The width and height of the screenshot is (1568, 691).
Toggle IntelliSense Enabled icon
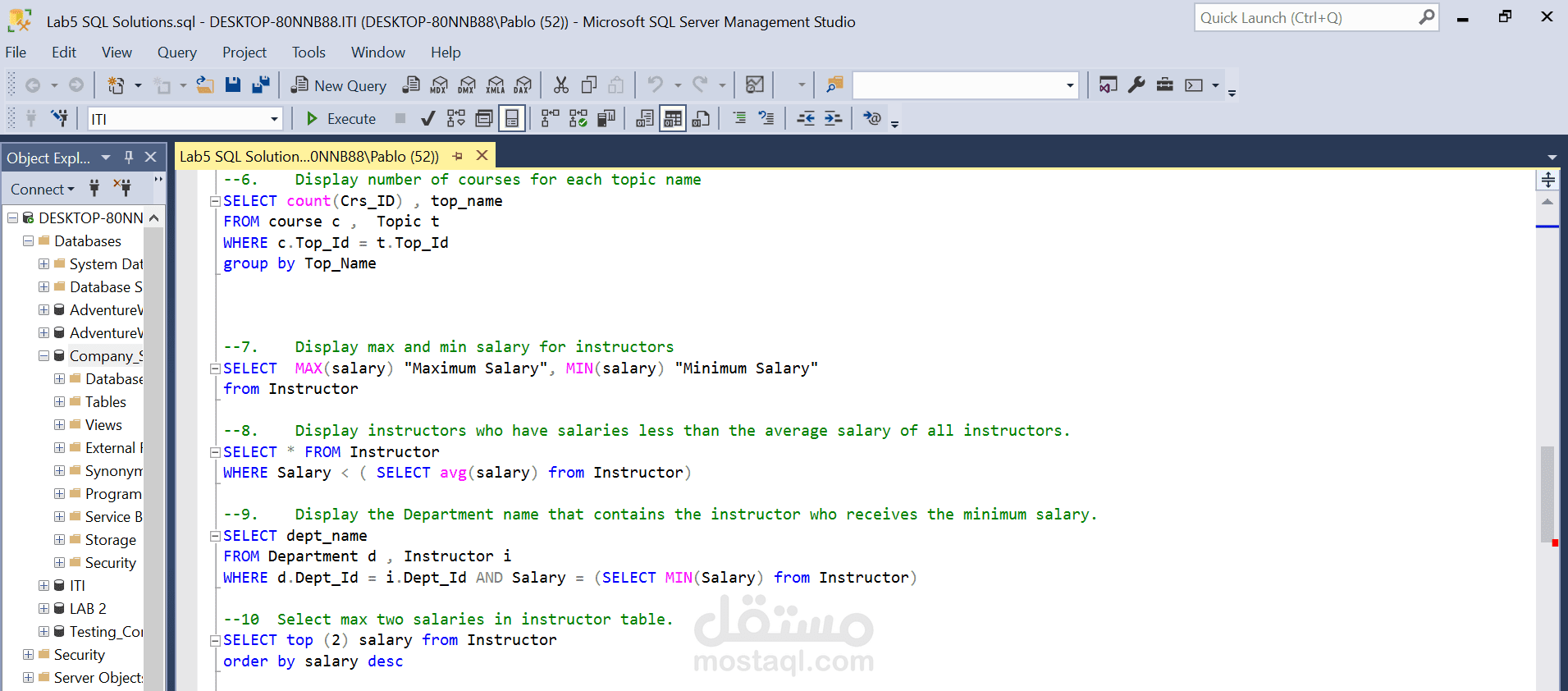click(512, 119)
